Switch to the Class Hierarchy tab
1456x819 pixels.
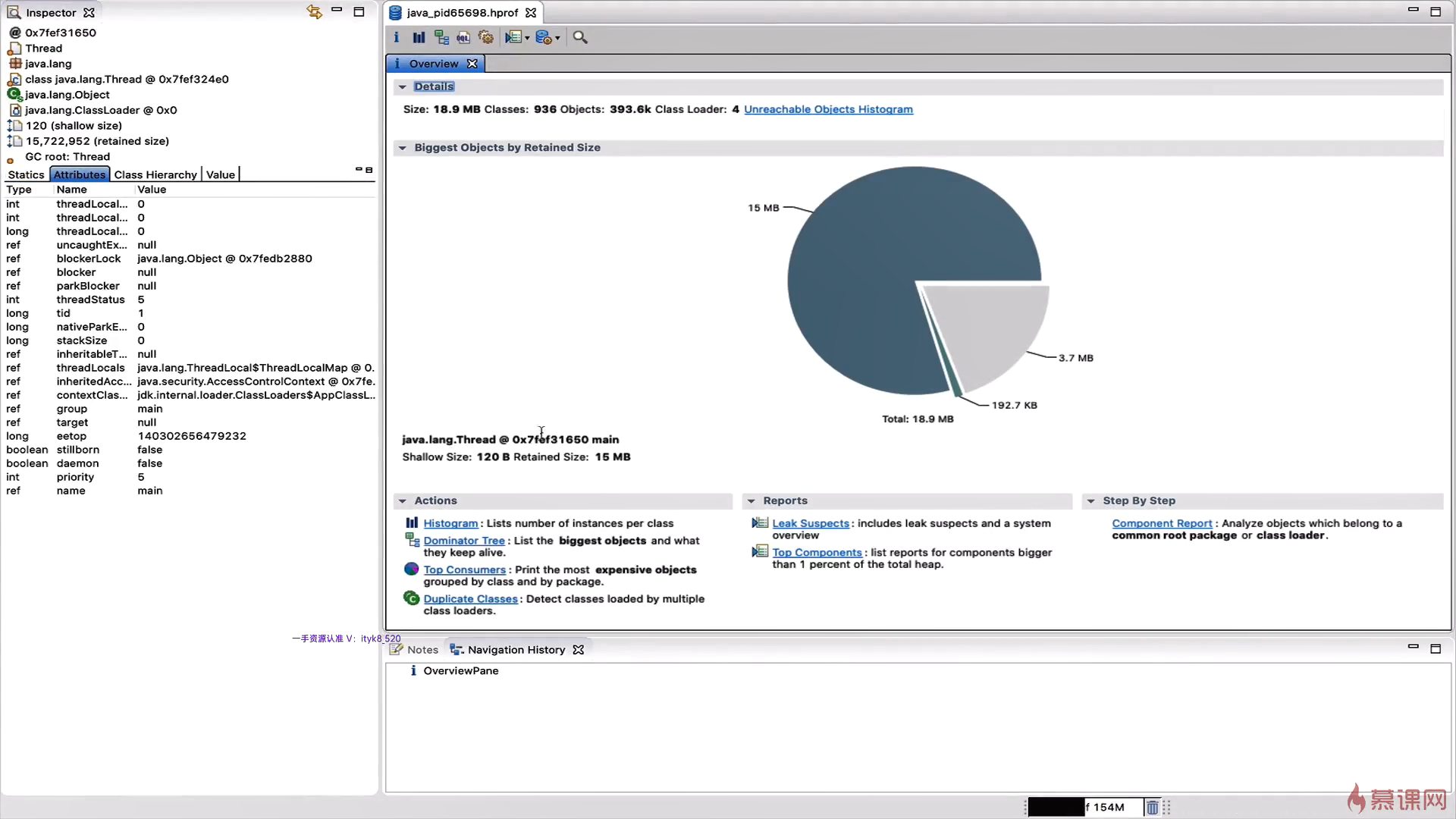155,174
